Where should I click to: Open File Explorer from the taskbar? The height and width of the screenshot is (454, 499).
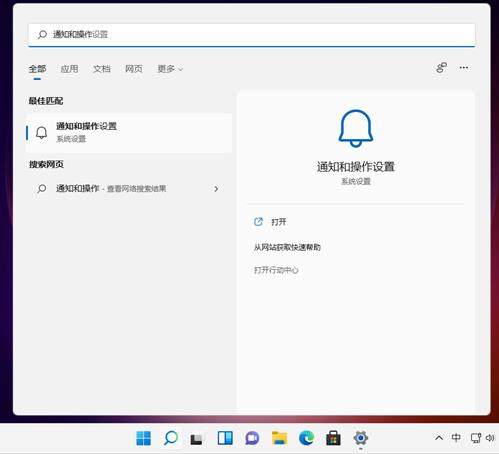pyautogui.click(x=279, y=438)
